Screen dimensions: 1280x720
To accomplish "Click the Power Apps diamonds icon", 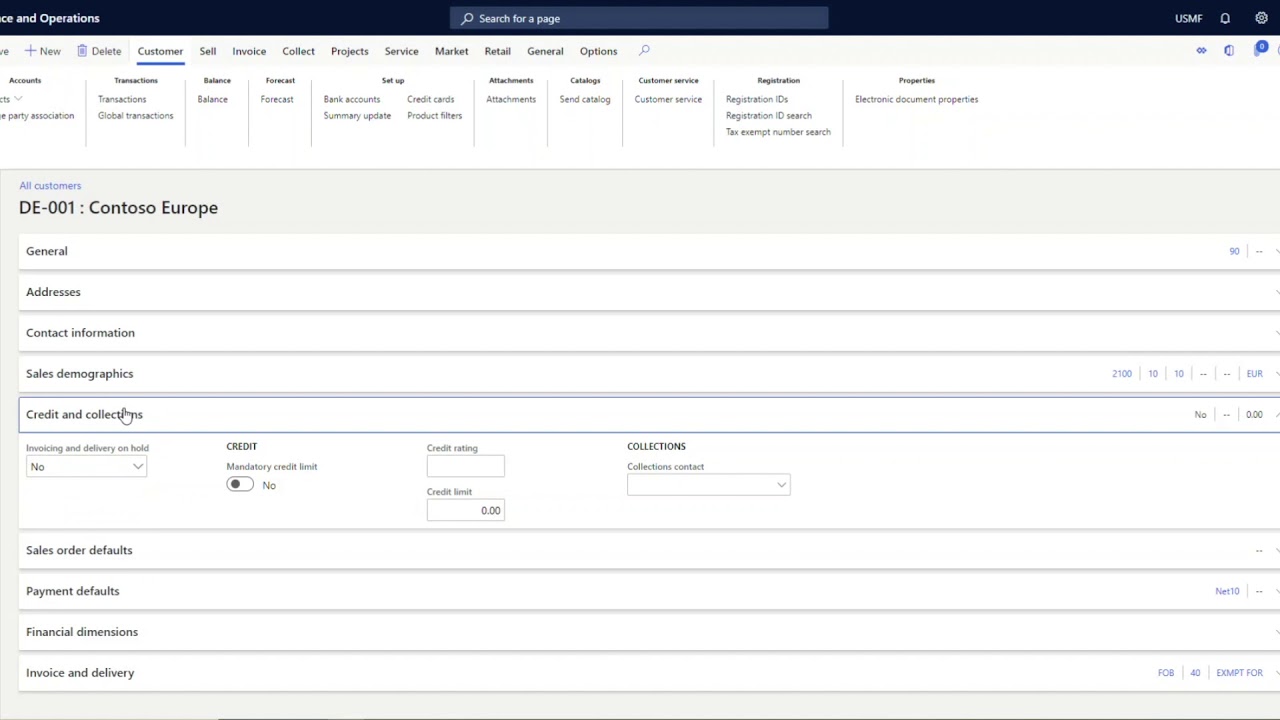I will coord(1201,51).
